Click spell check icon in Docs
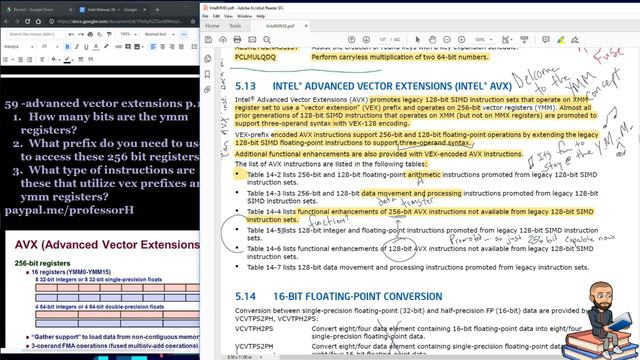 point(100,34)
